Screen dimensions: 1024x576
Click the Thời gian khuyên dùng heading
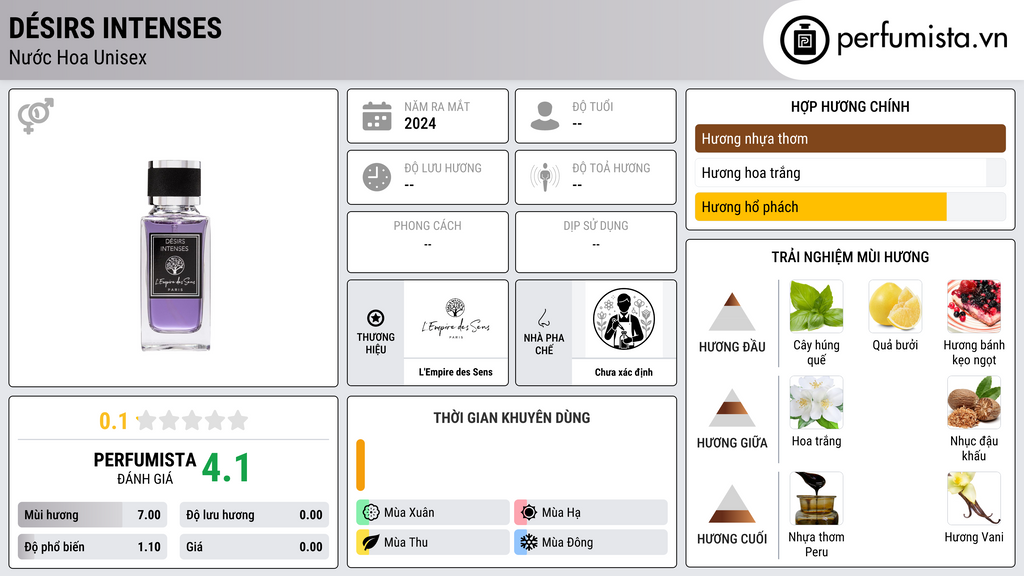click(512, 418)
